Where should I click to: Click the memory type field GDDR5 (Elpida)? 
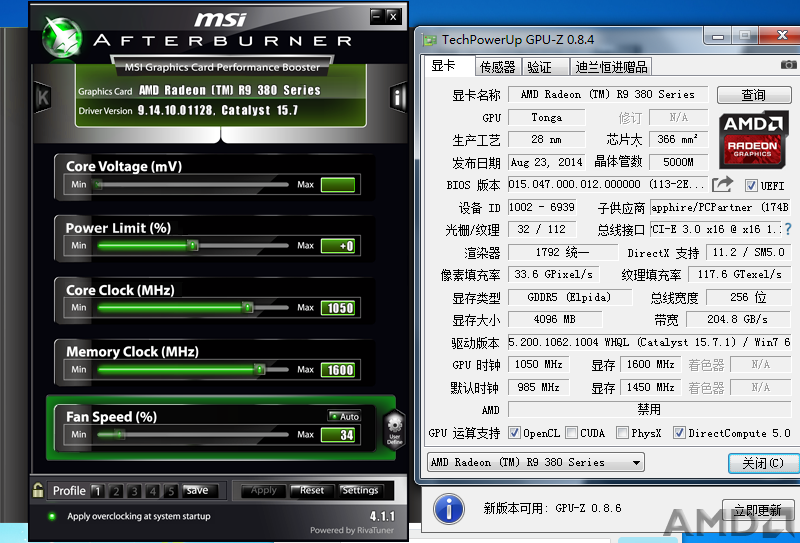pyautogui.click(x=569, y=297)
